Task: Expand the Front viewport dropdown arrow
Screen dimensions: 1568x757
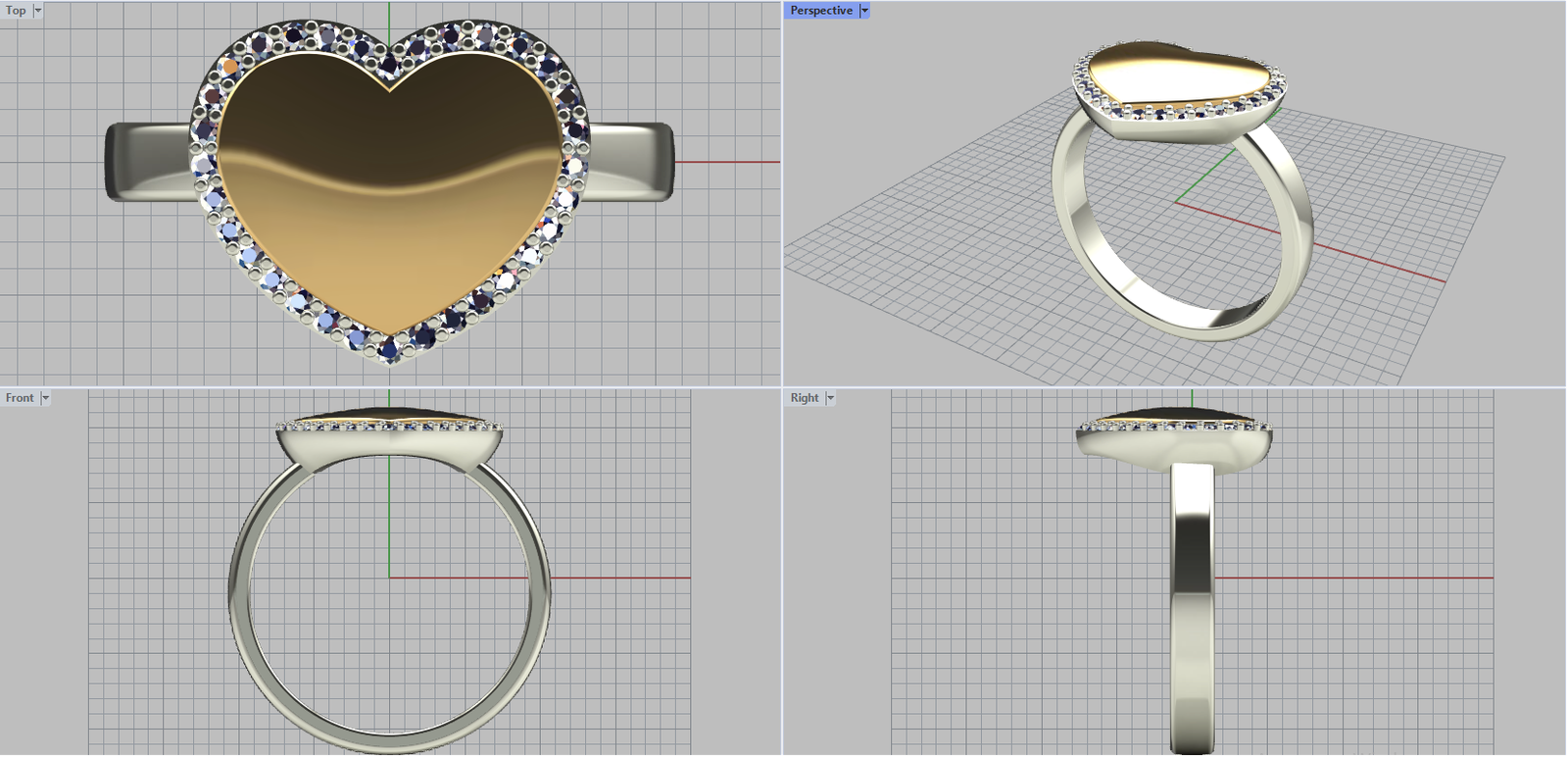Action: tap(45, 398)
